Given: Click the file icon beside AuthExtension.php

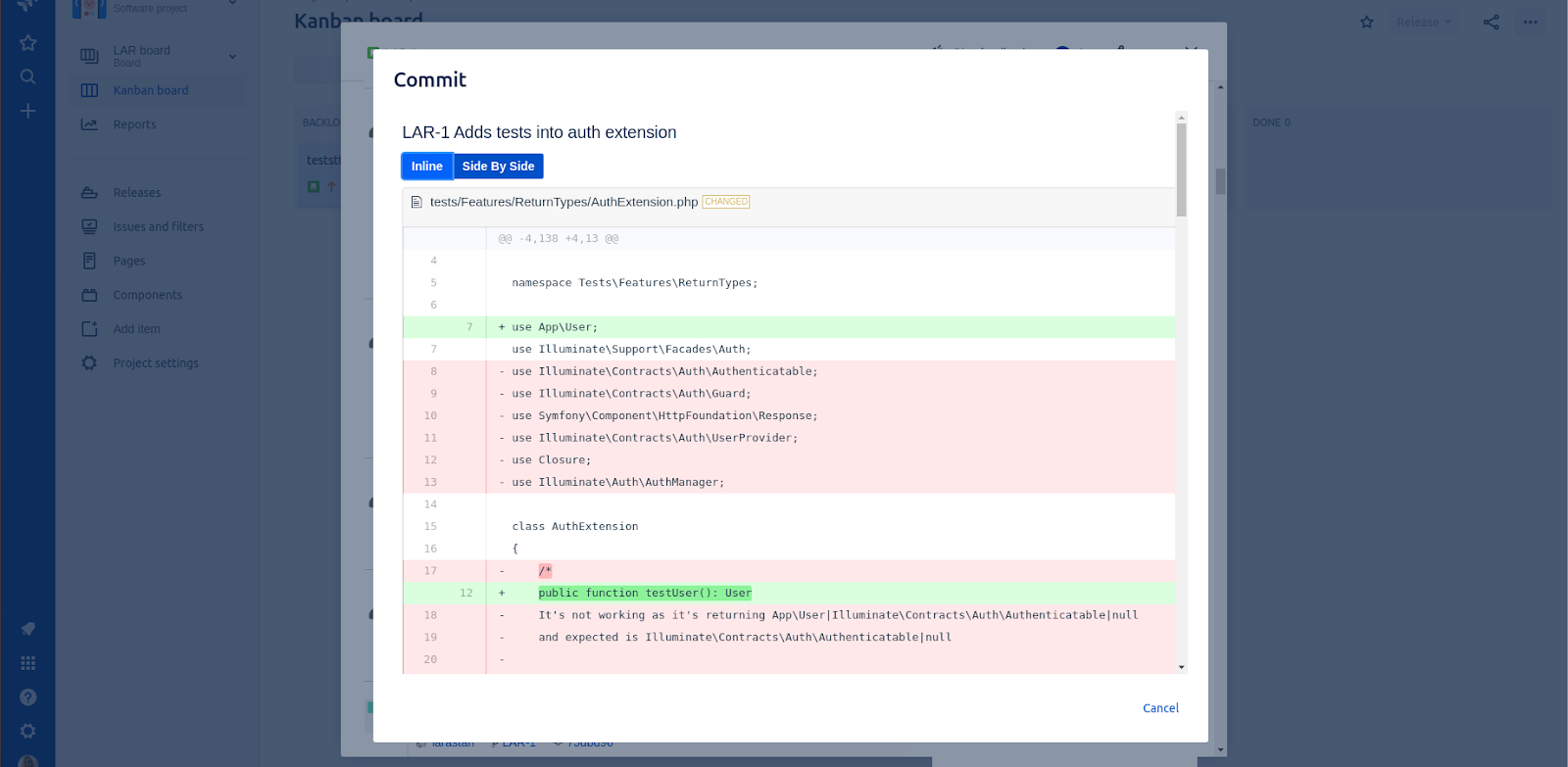Looking at the screenshot, I should (x=416, y=202).
